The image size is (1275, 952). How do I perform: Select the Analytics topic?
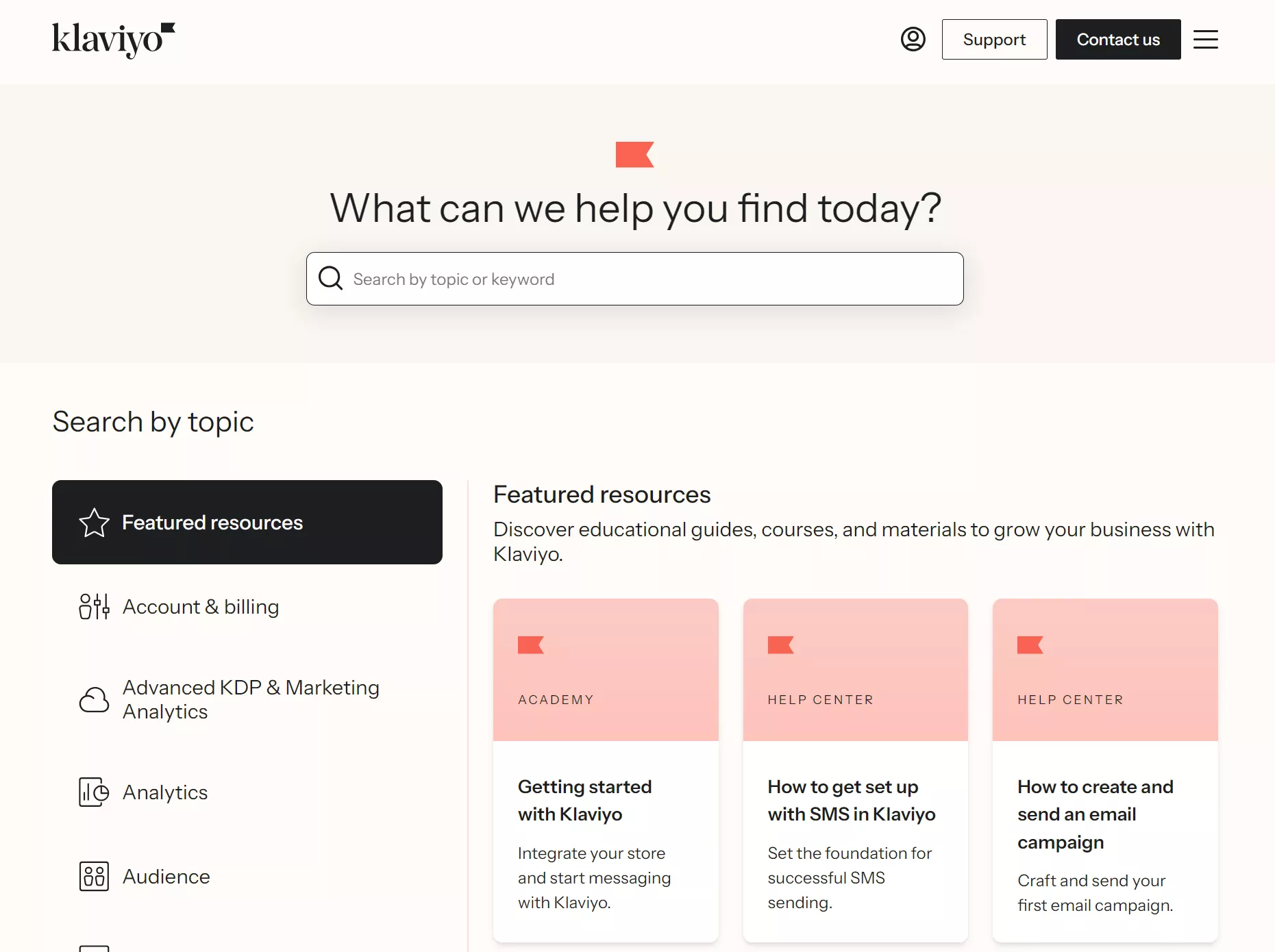pos(247,792)
